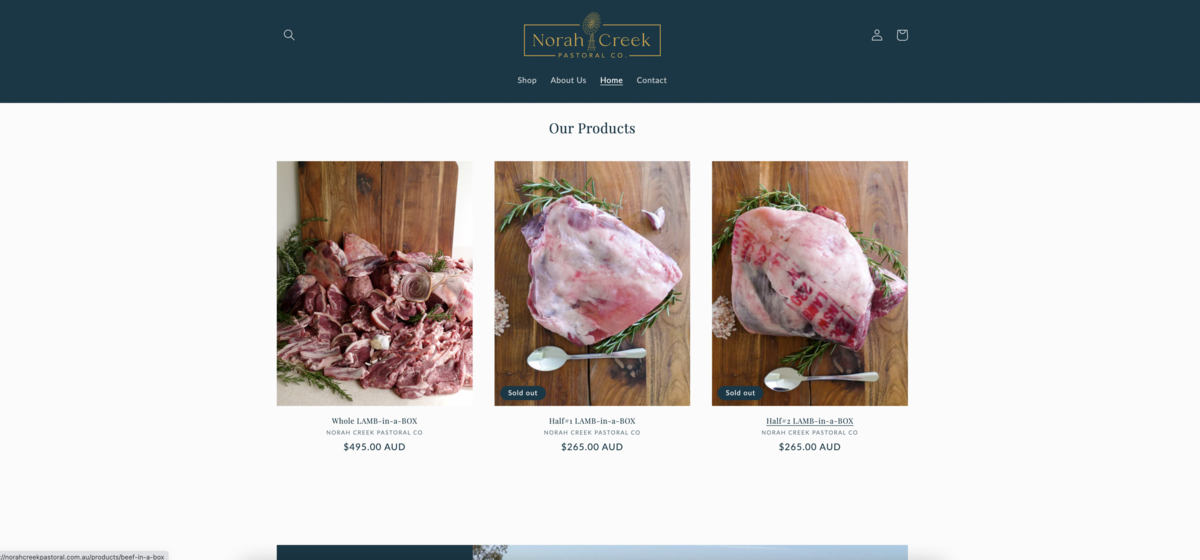This screenshot has width=1200, height=560.
Task: Open the search magnifier icon
Action: pos(289,35)
